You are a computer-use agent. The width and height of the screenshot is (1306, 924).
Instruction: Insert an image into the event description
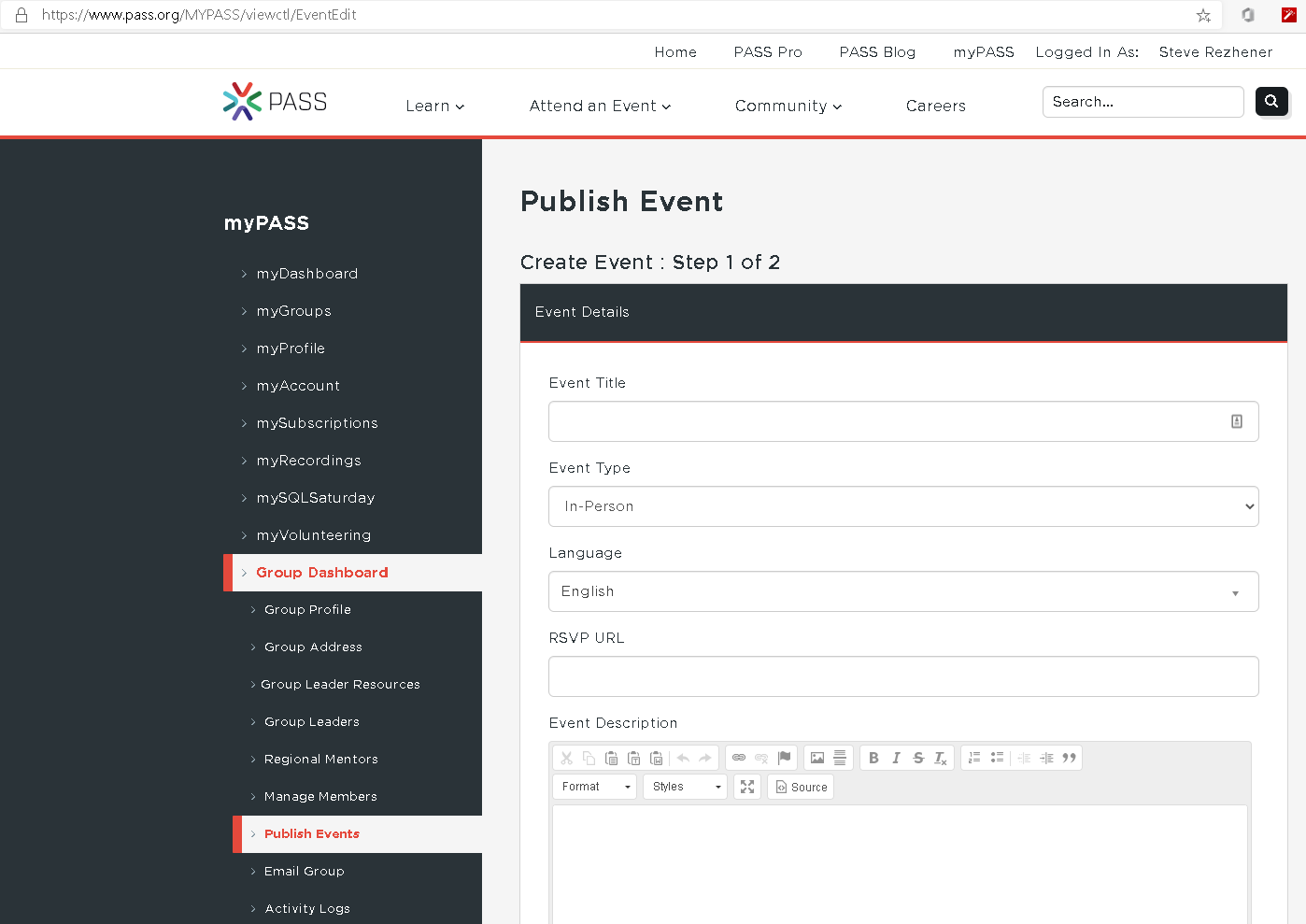(816, 758)
